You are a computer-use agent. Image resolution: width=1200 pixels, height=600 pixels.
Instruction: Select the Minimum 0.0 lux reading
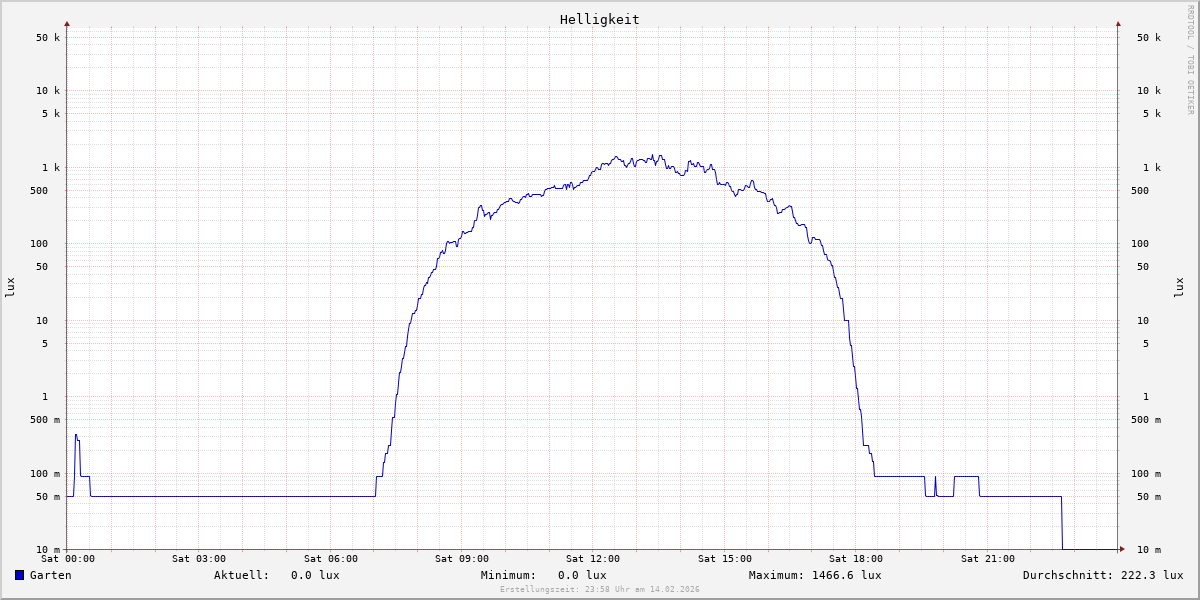point(543,575)
